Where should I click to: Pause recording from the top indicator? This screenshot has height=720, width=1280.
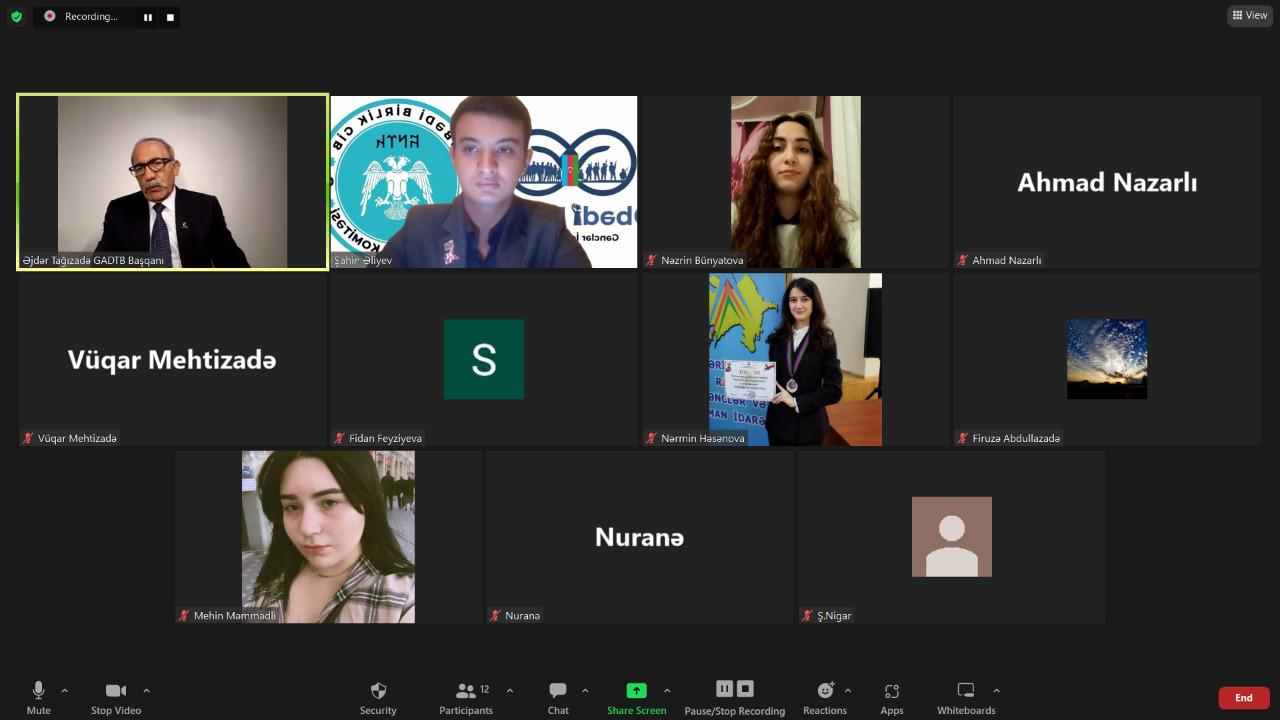coord(148,17)
